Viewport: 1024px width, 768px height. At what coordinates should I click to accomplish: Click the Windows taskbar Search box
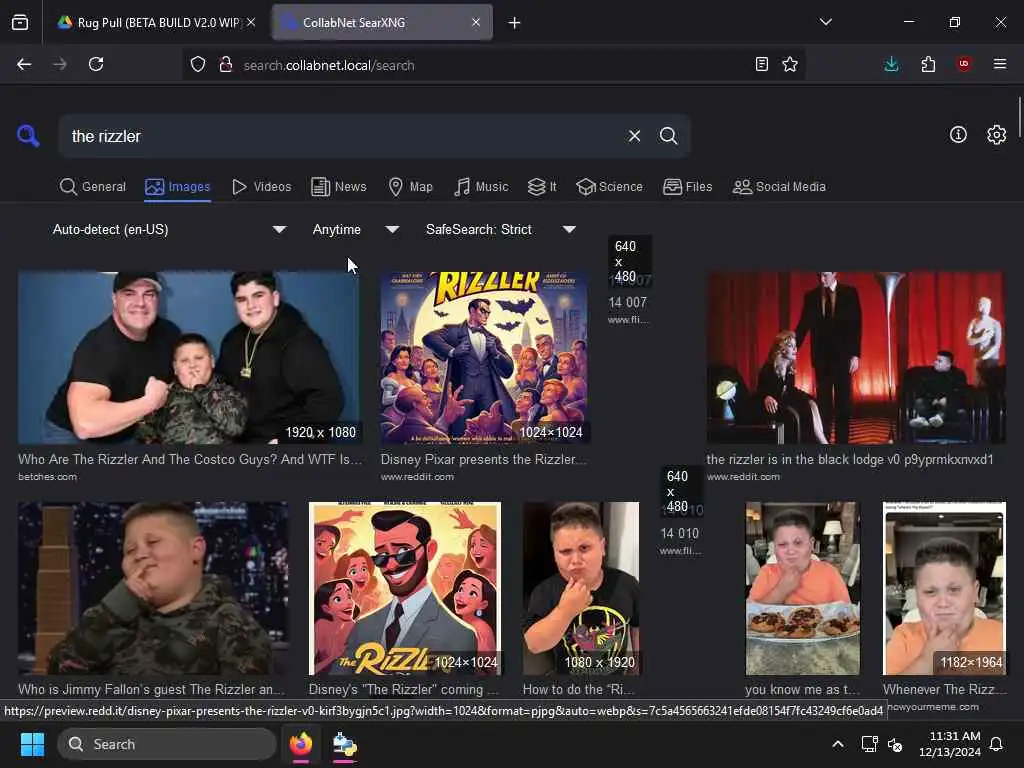click(167, 744)
